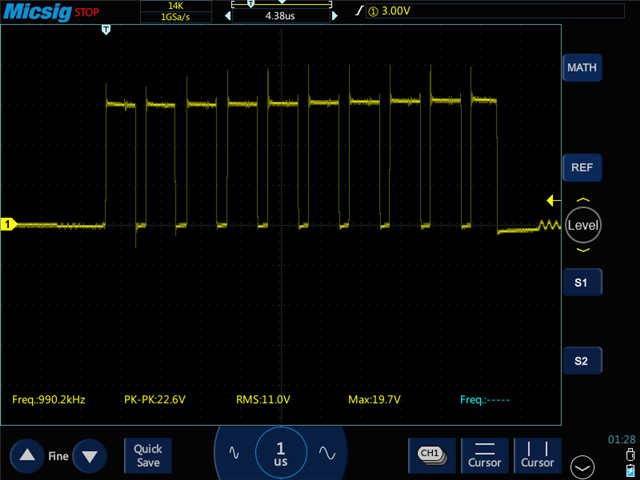Select the RMS:11.0V measurement
The width and height of the screenshot is (640, 480).
coord(263,399)
